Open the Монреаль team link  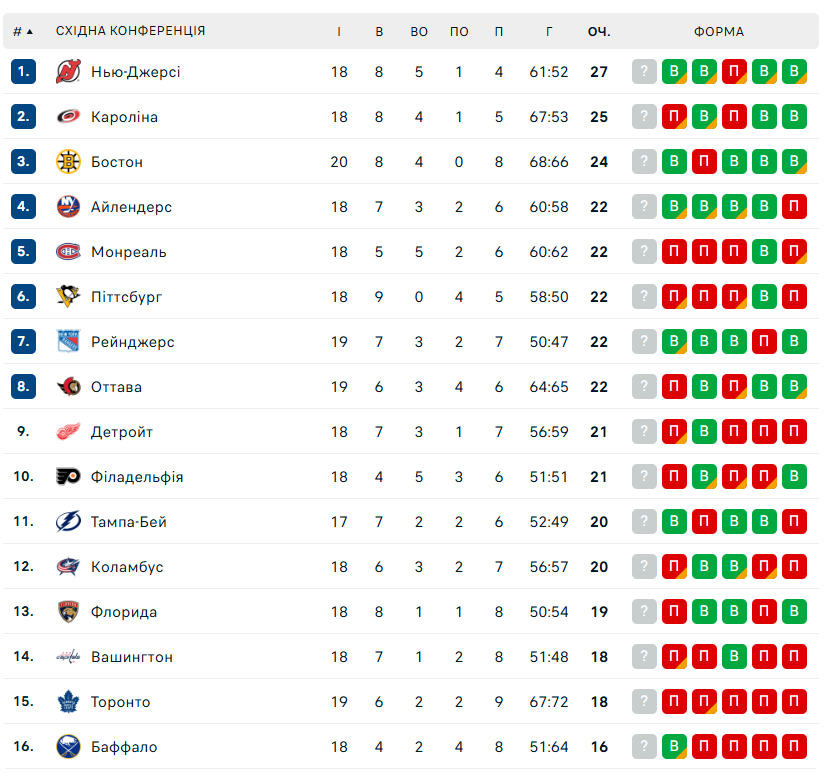point(129,252)
